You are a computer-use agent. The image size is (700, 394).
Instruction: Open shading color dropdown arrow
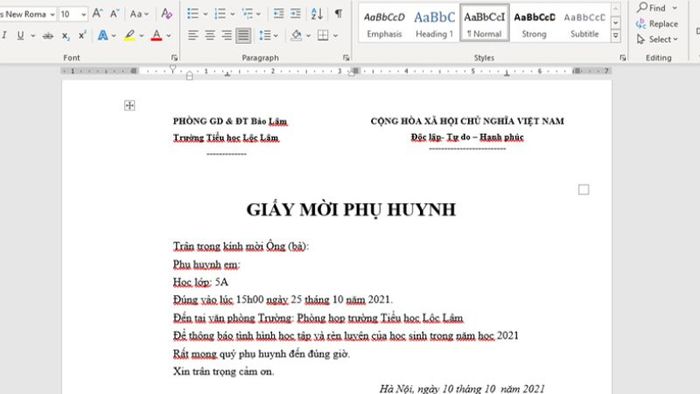[308, 36]
